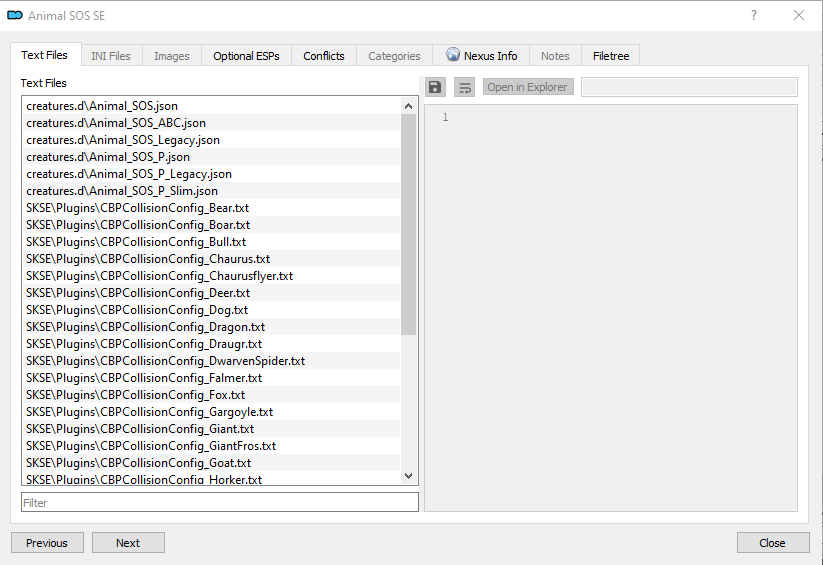Click the Open in Explorer button
This screenshot has width=823, height=565.
[x=527, y=87]
